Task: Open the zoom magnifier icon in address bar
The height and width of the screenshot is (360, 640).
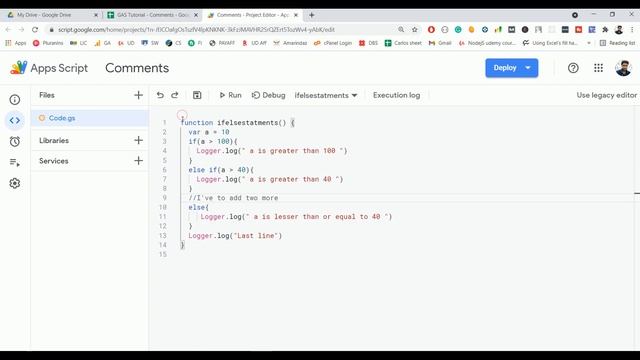Action: pos(401,29)
